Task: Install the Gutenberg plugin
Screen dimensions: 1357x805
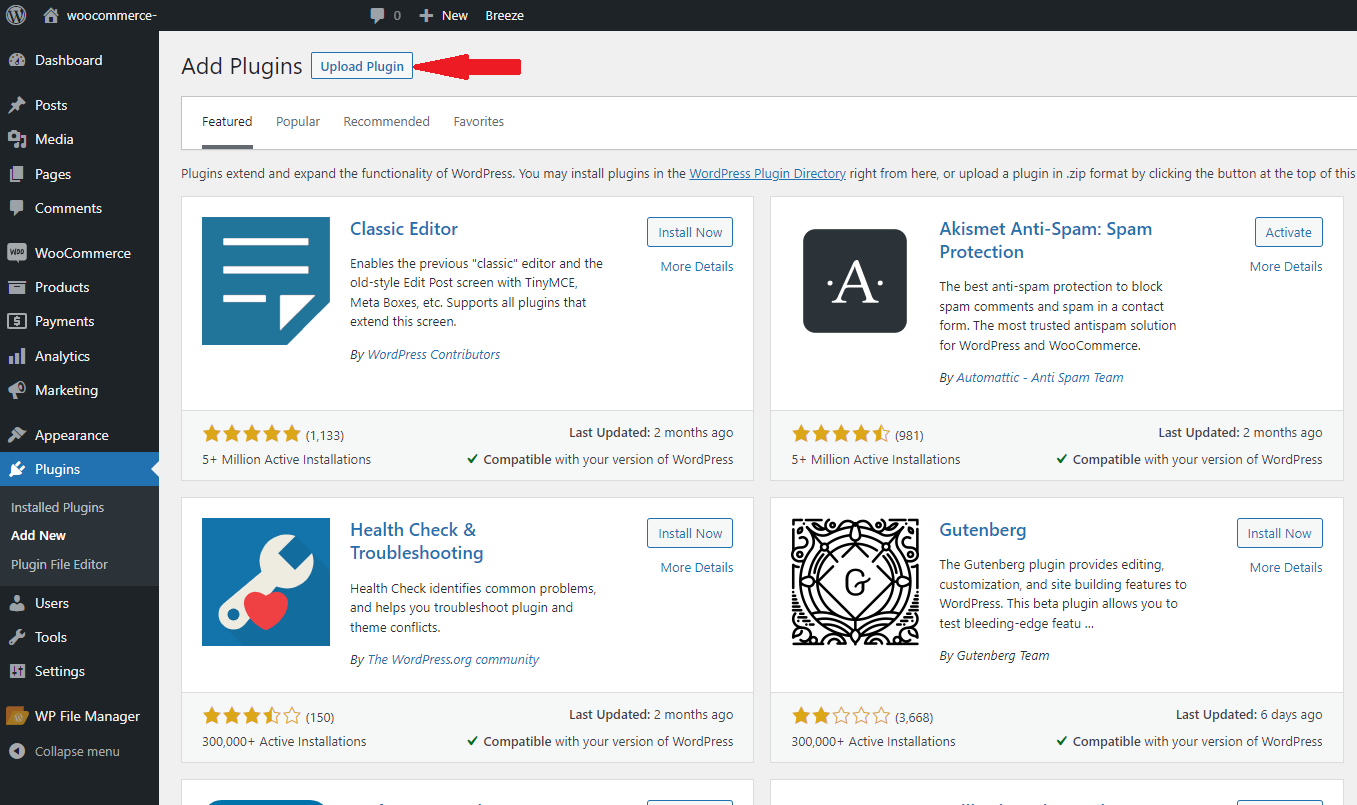Action: pos(1280,533)
